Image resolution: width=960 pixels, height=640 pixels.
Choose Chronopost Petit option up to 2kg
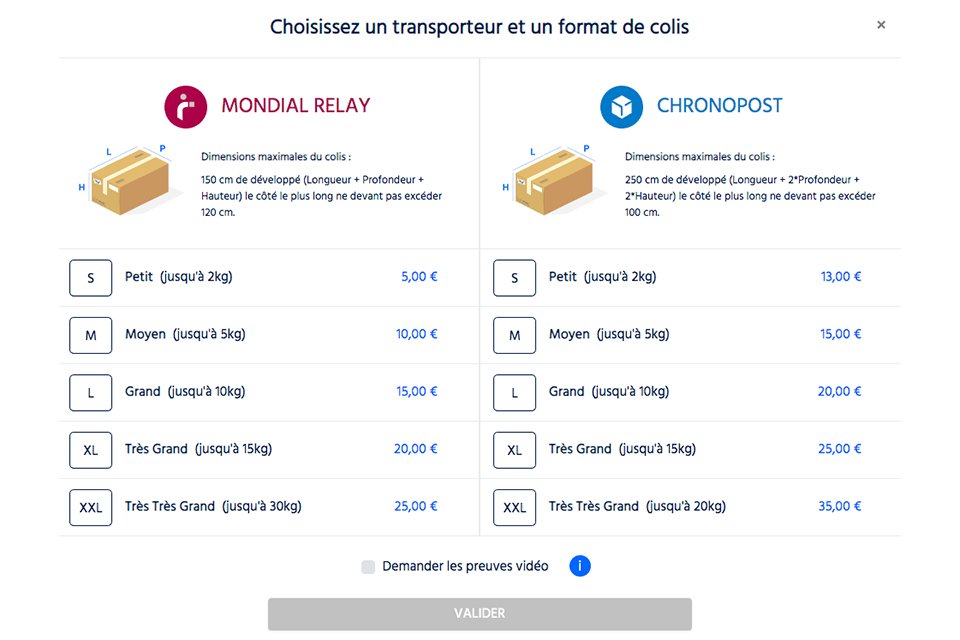(691, 278)
